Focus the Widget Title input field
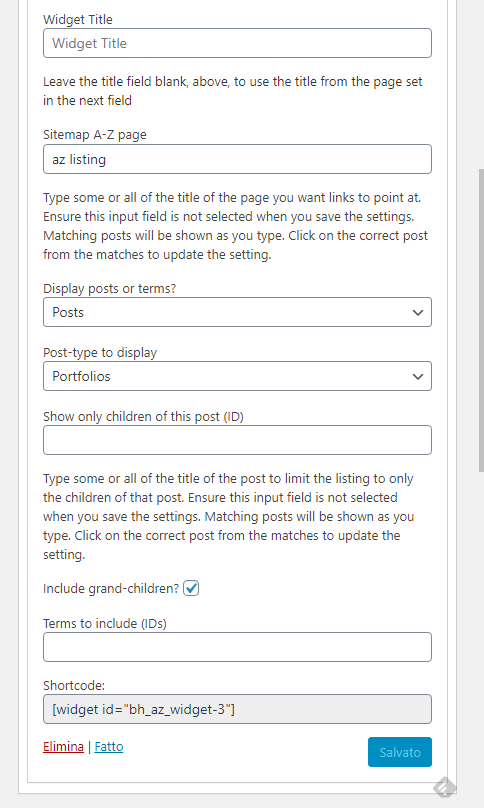 (237, 43)
